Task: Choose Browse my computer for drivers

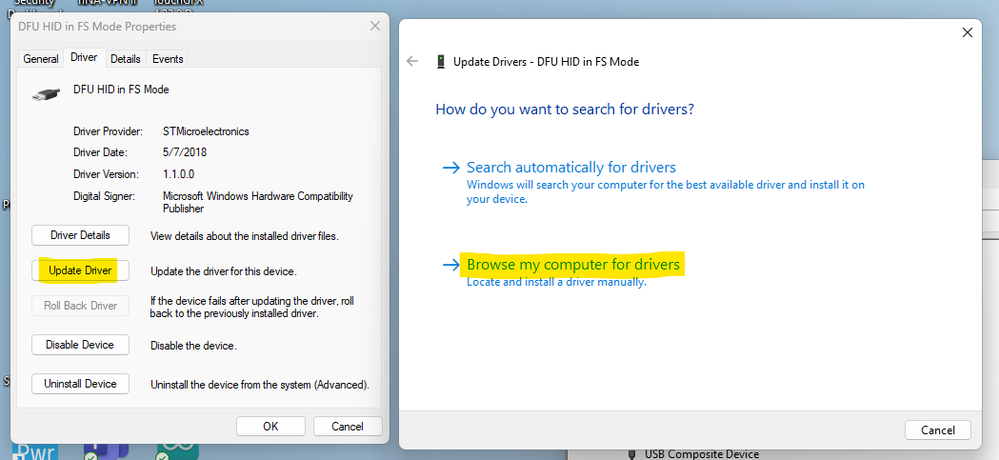Action: 573,264
